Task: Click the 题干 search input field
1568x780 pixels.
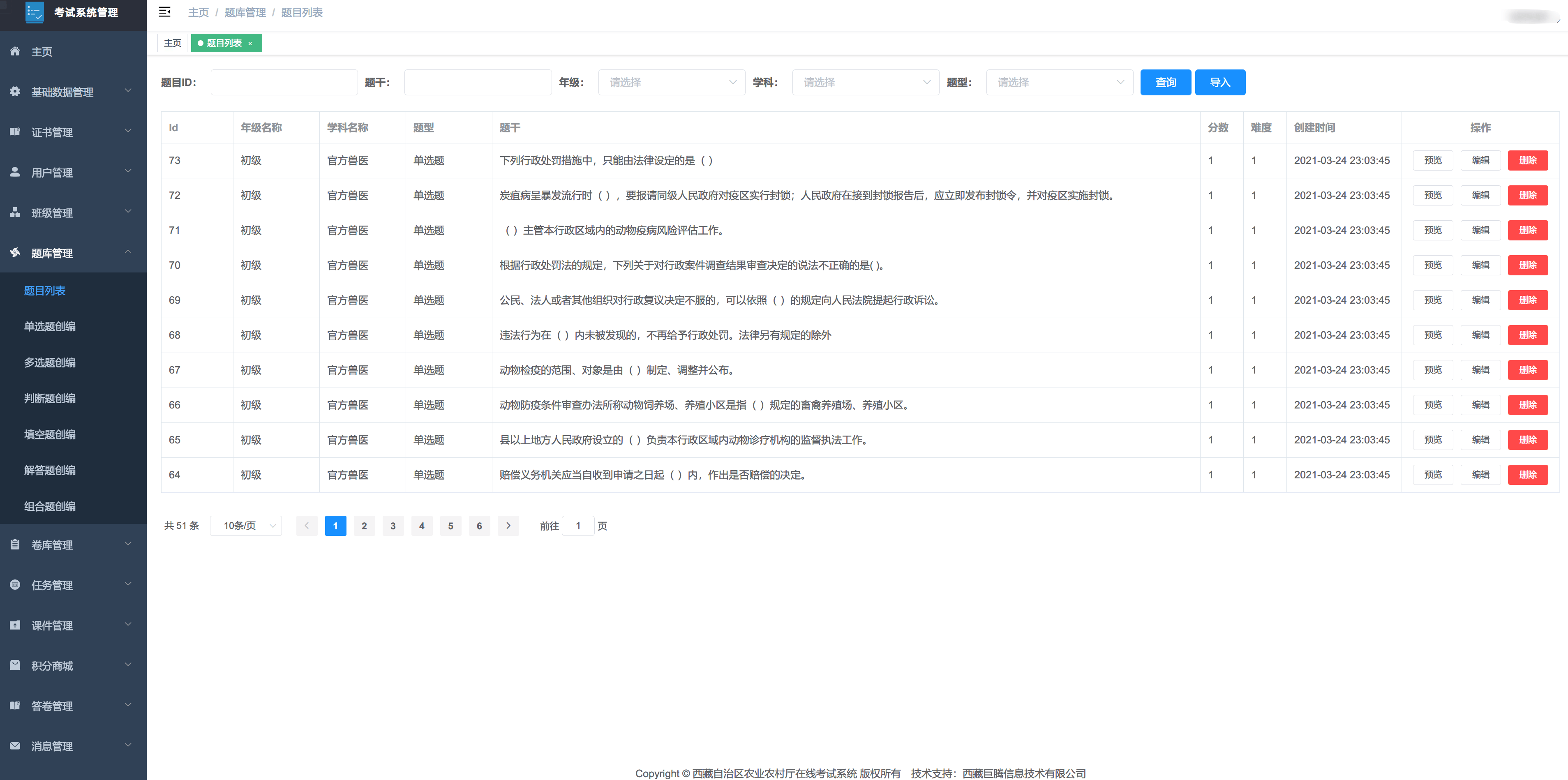Action: coord(477,82)
